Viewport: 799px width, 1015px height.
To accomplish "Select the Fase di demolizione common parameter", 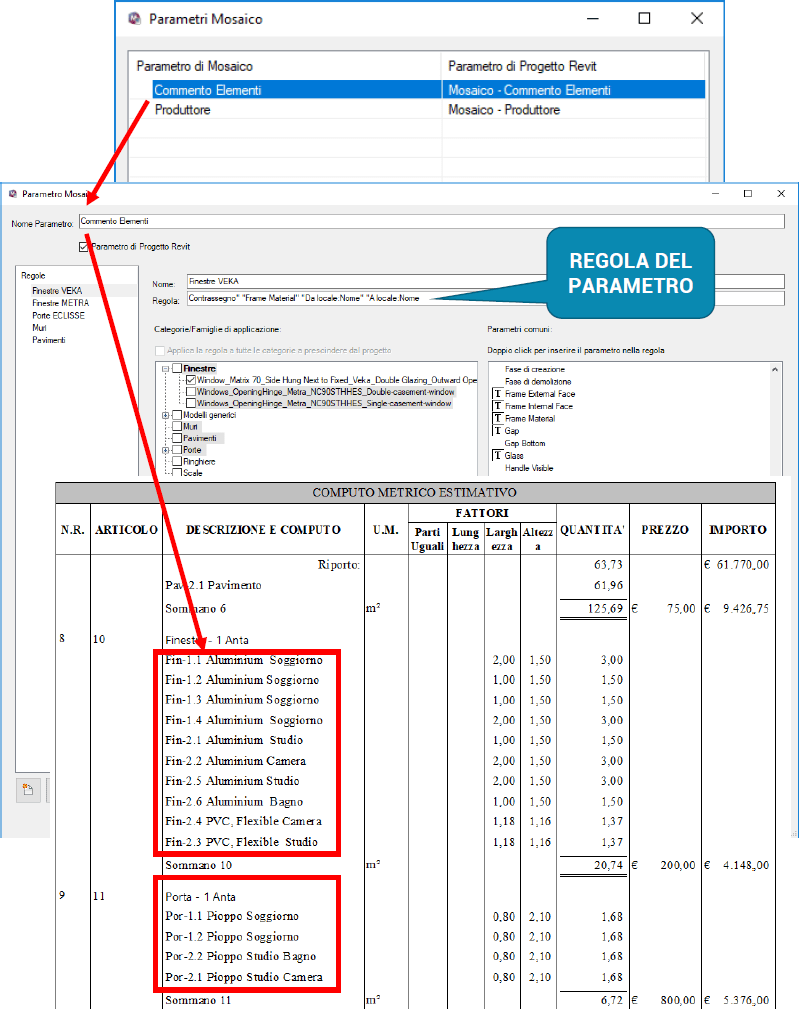I will click(x=538, y=381).
